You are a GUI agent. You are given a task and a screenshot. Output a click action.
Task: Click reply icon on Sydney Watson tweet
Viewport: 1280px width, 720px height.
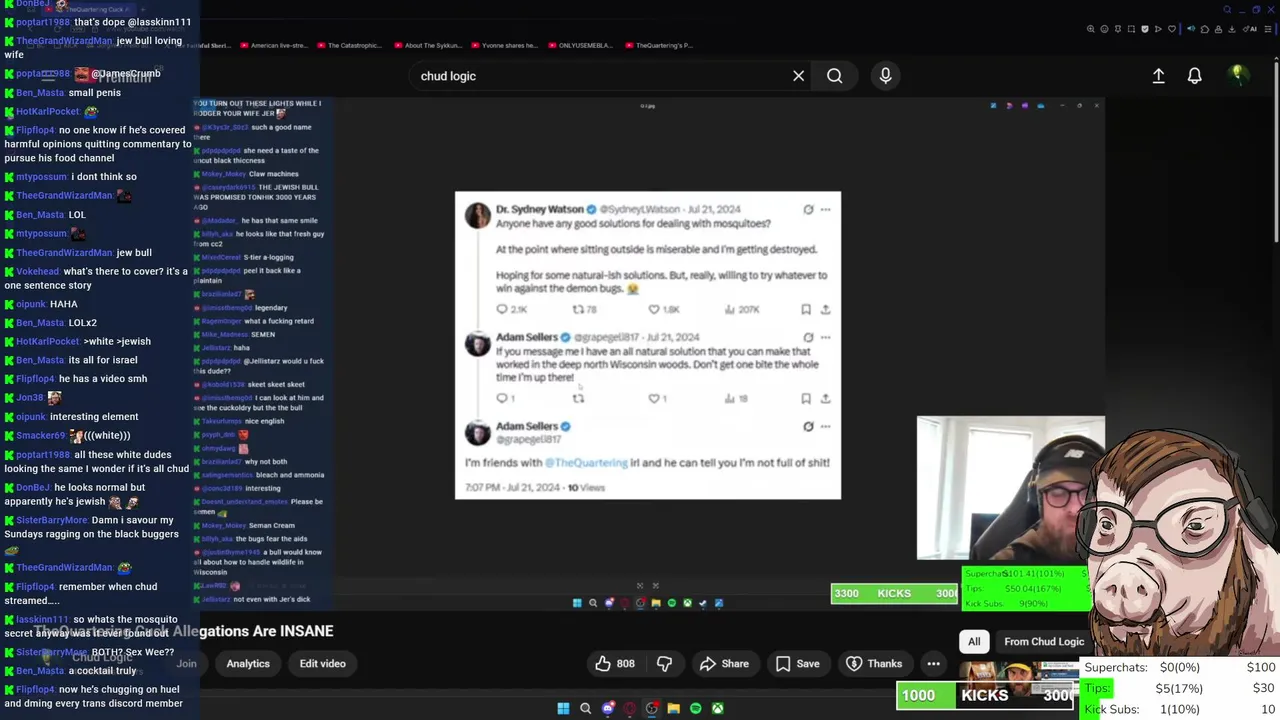(502, 310)
